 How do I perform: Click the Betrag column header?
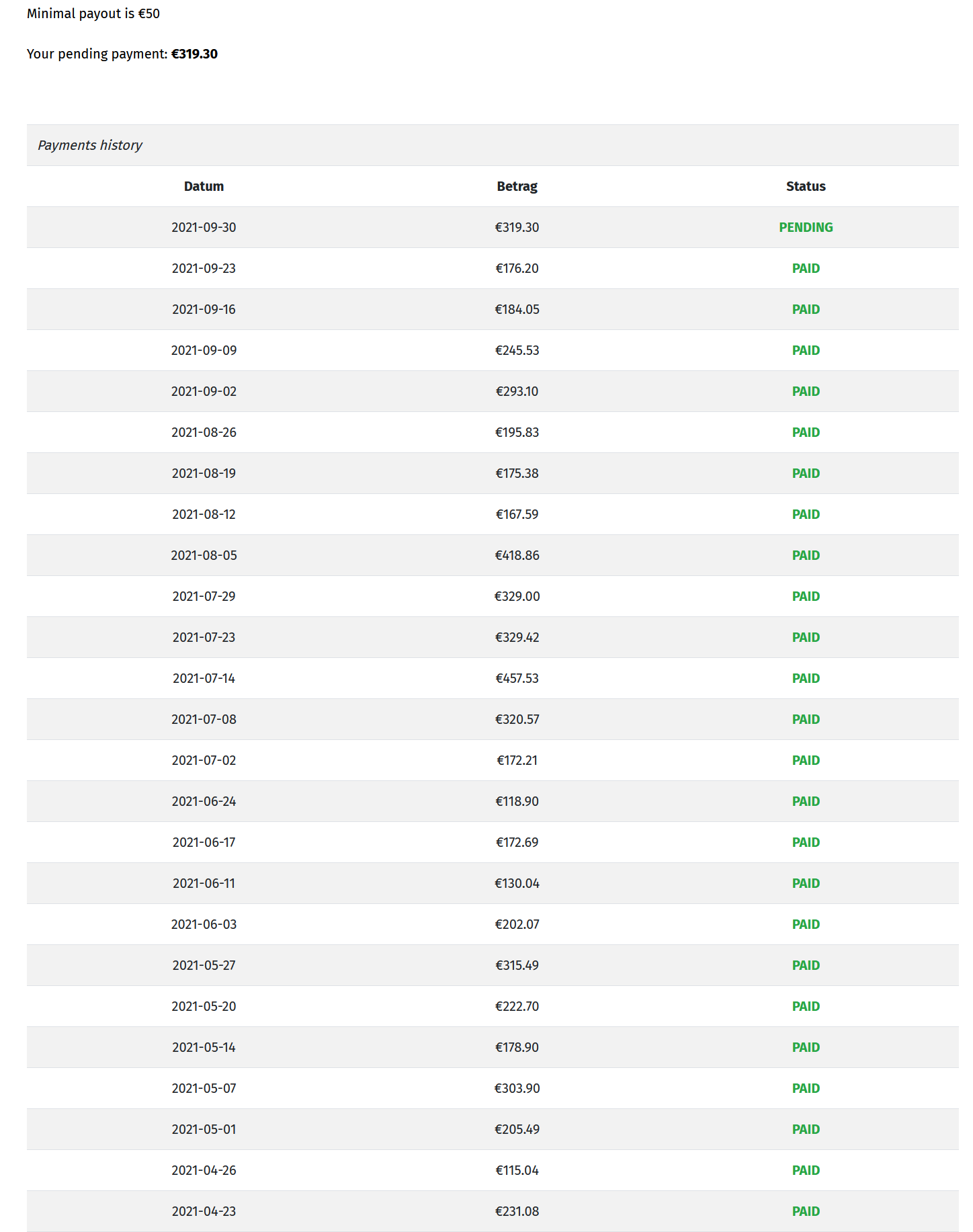[x=517, y=186]
